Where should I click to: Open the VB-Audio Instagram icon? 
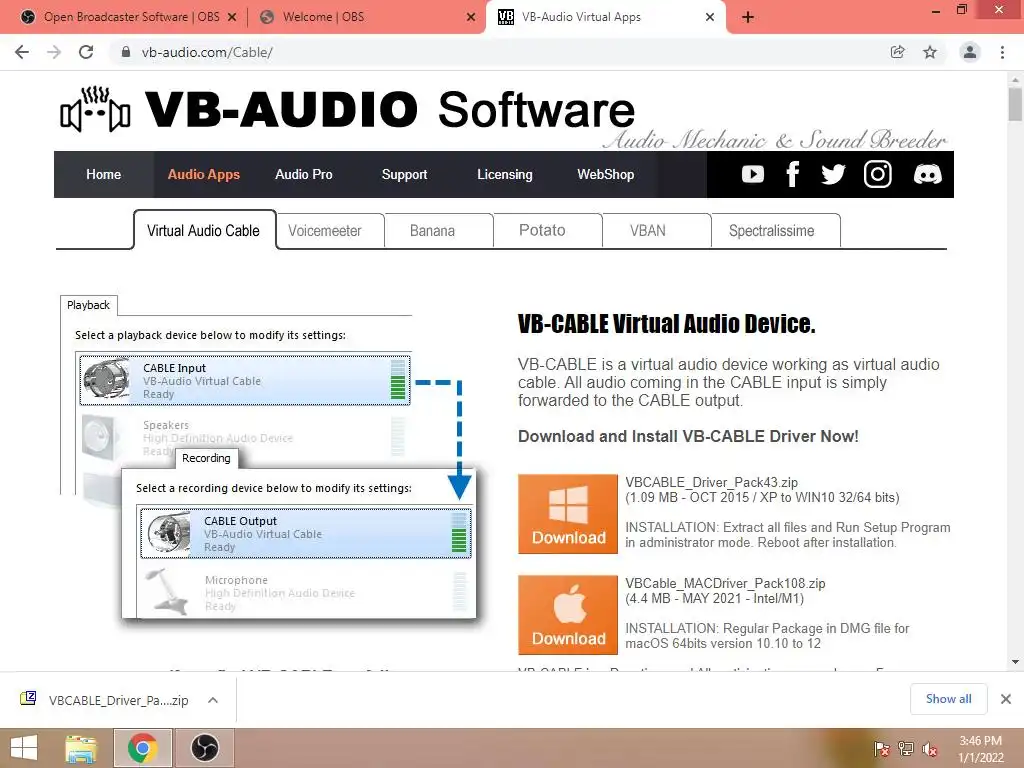point(878,174)
